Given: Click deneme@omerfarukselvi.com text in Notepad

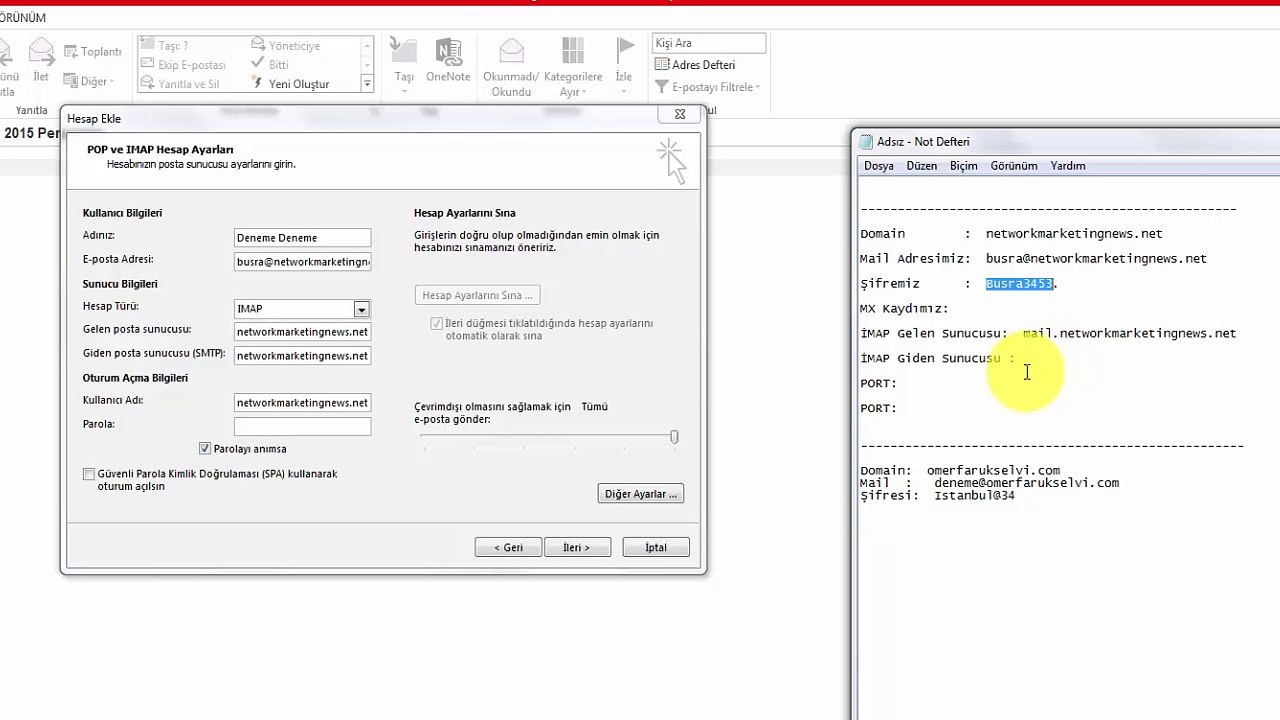Looking at the screenshot, I should [x=1027, y=483].
